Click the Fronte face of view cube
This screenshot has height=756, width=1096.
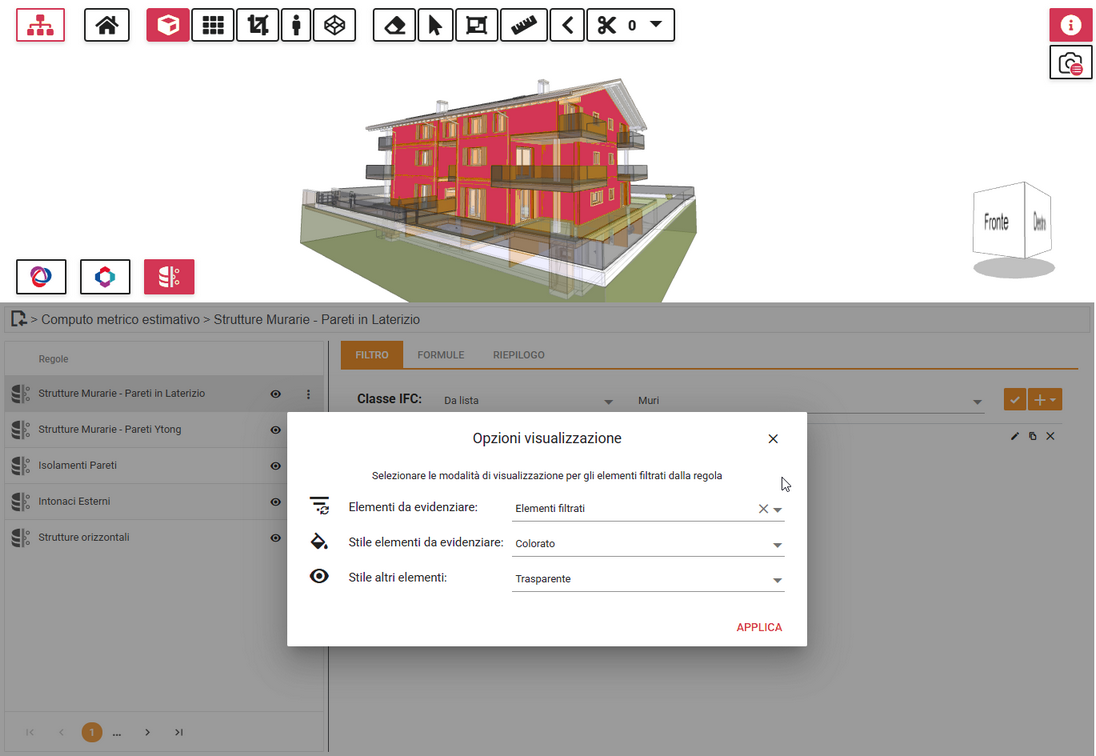pyautogui.click(x=996, y=222)
